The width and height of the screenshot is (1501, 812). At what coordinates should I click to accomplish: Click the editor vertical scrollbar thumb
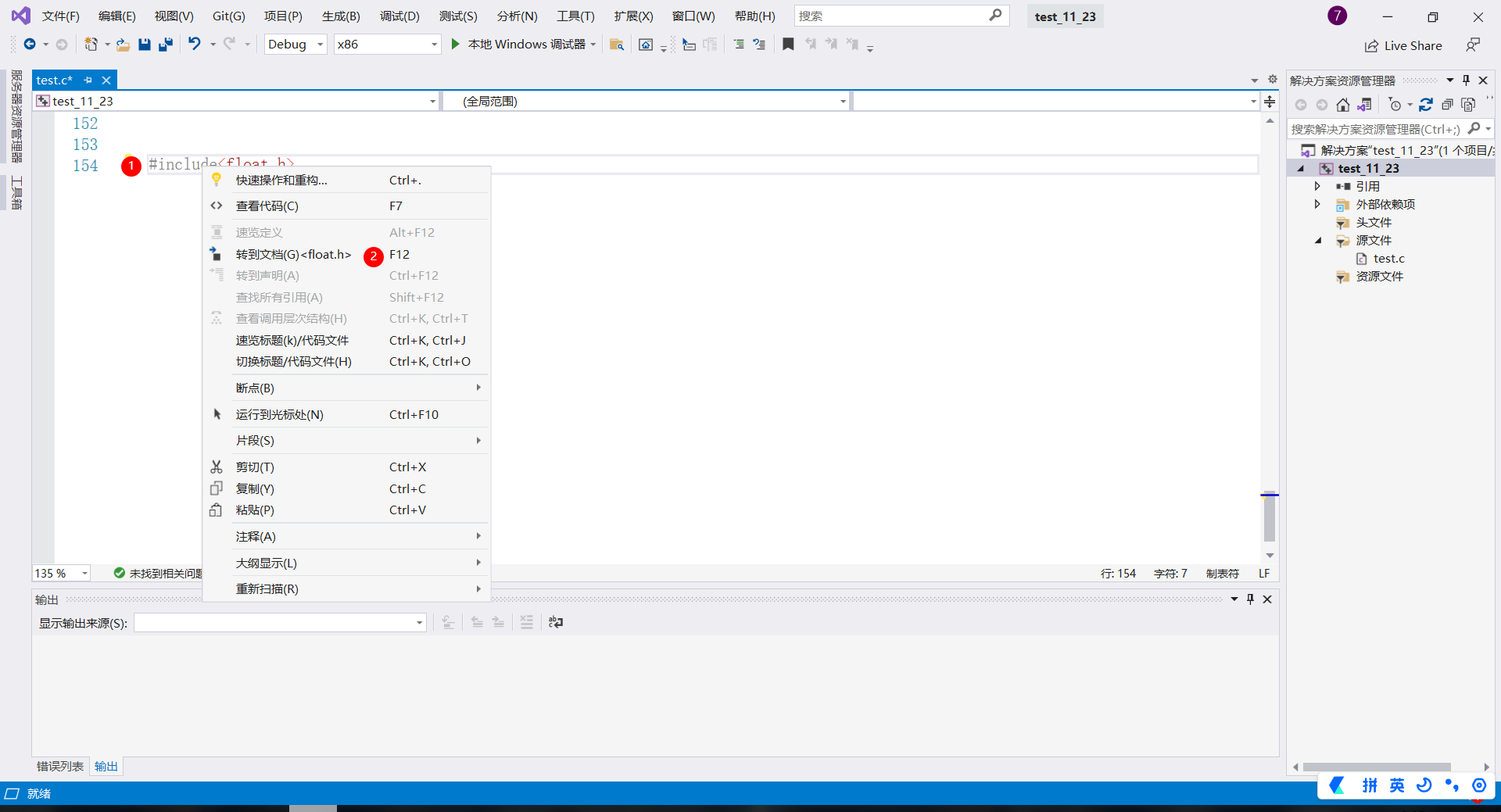click(1270, 517)
